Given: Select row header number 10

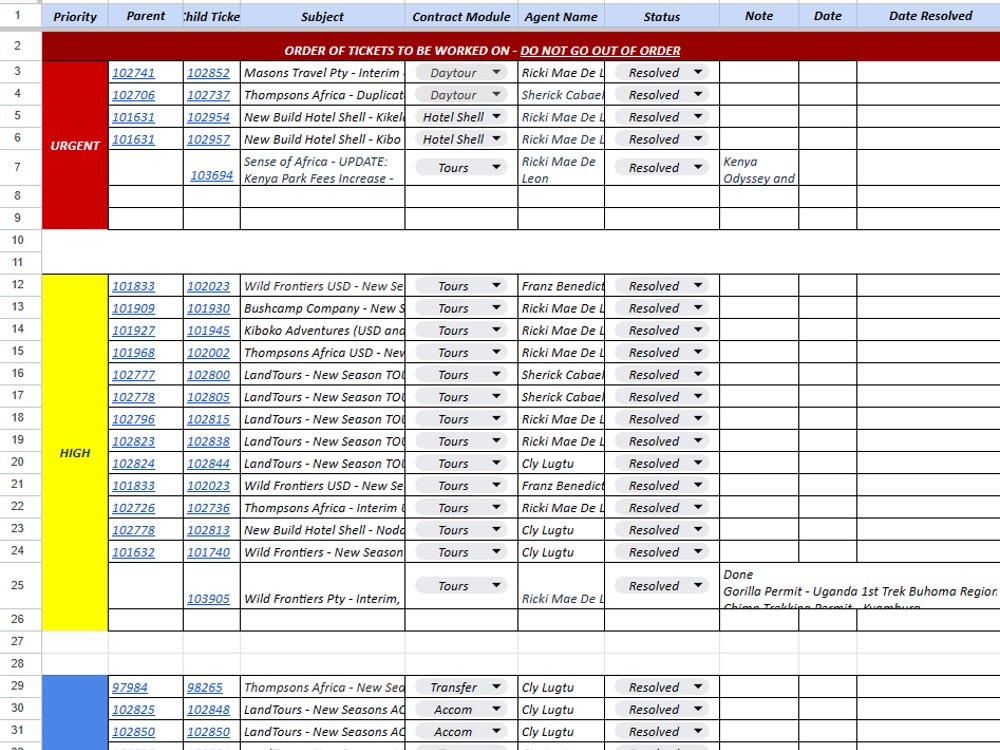Looking at the screenshot, I should (x=18, y=240).
